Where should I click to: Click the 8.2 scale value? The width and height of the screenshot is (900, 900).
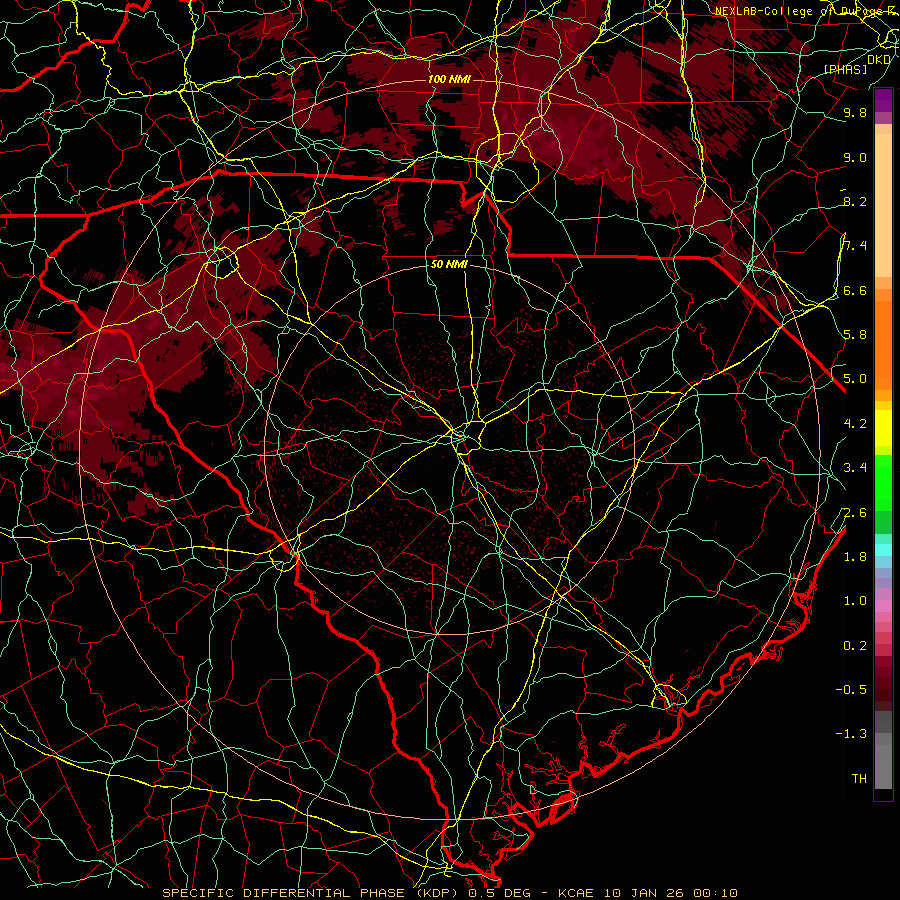point(855,201)
